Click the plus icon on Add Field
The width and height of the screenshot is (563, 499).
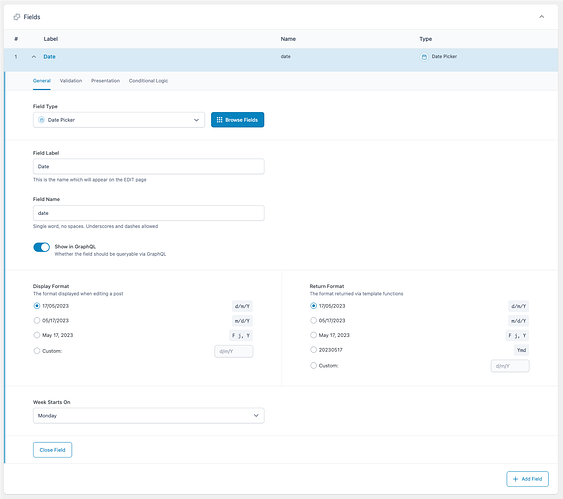(516, 479)
